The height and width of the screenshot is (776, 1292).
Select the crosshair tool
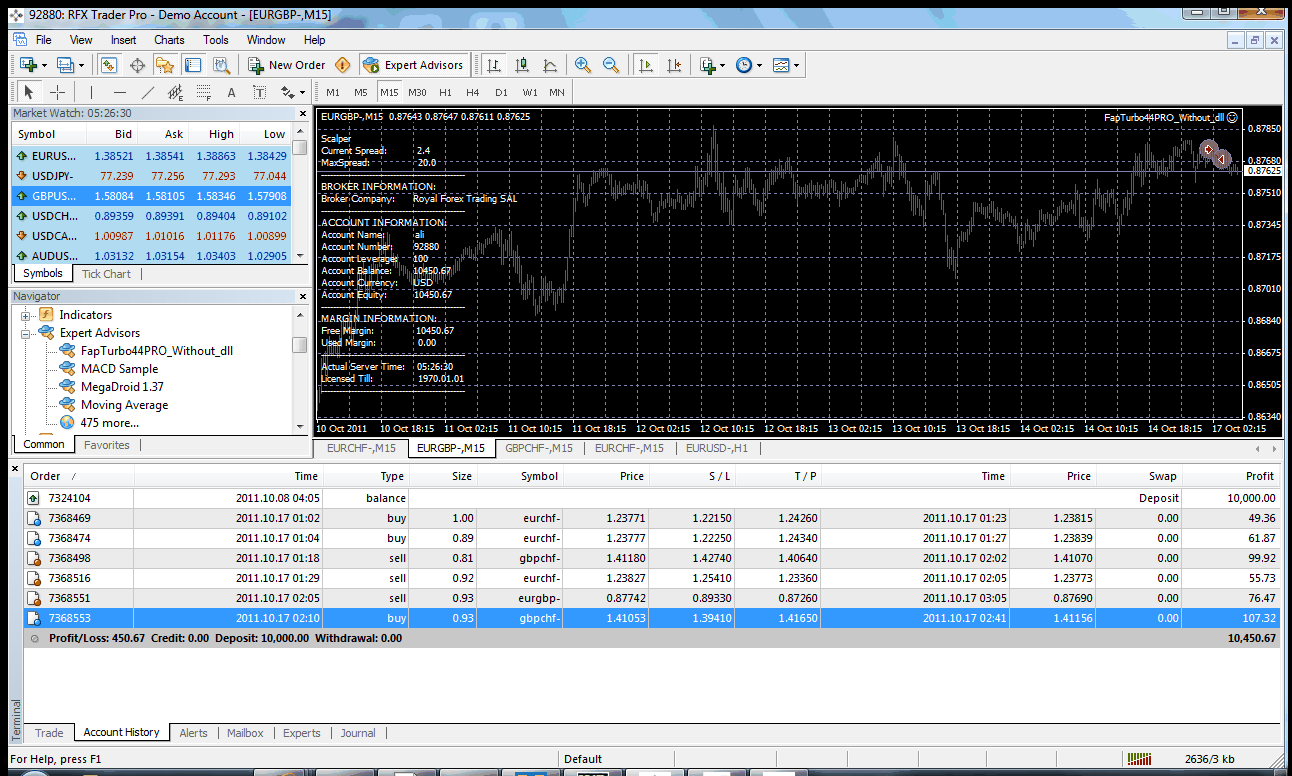(58, 92)
